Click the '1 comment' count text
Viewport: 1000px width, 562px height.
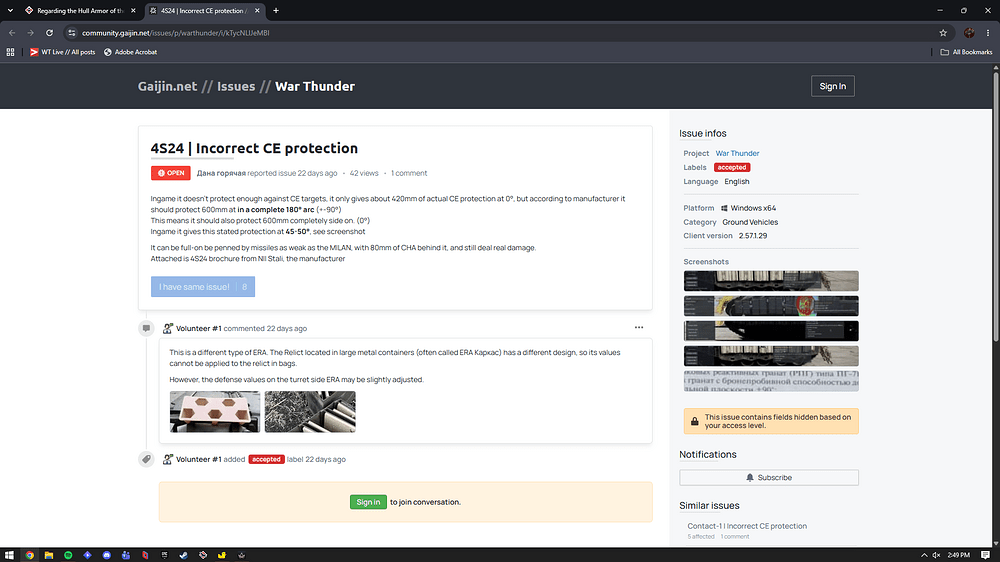tap(409, 173)
